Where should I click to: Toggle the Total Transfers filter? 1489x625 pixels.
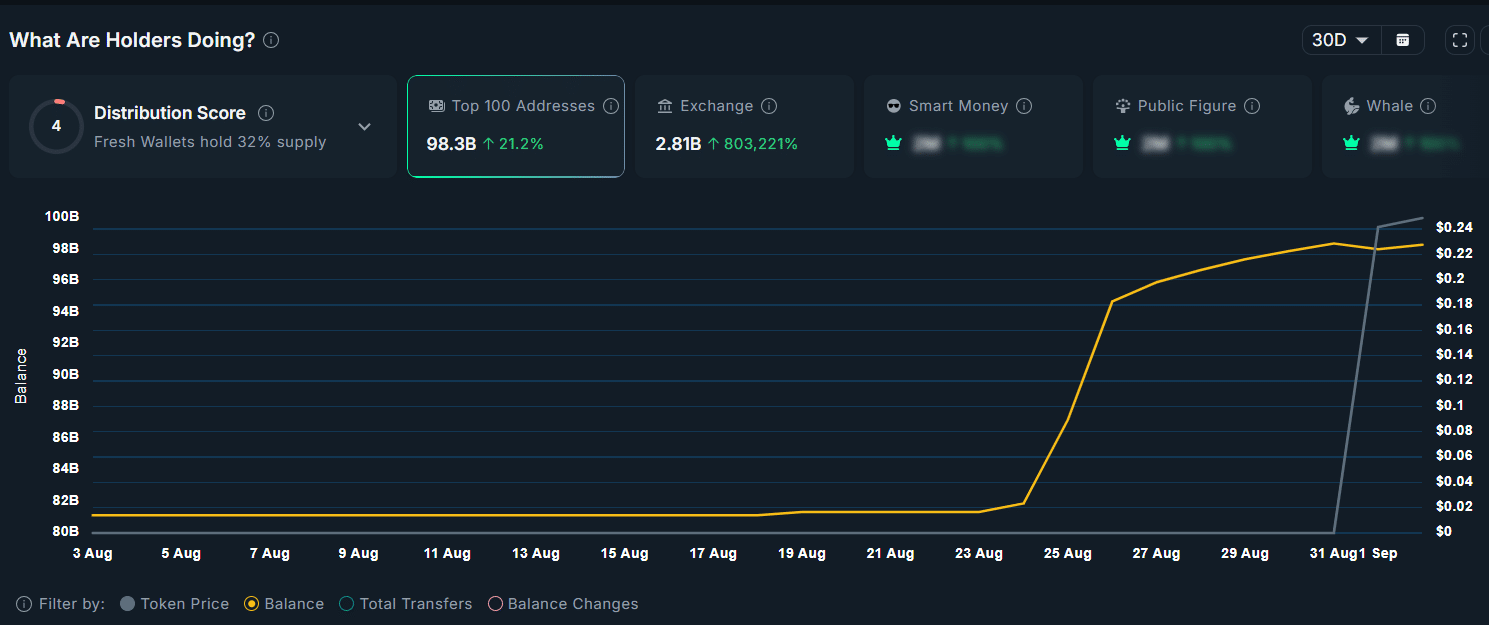(x=406, y=604)
